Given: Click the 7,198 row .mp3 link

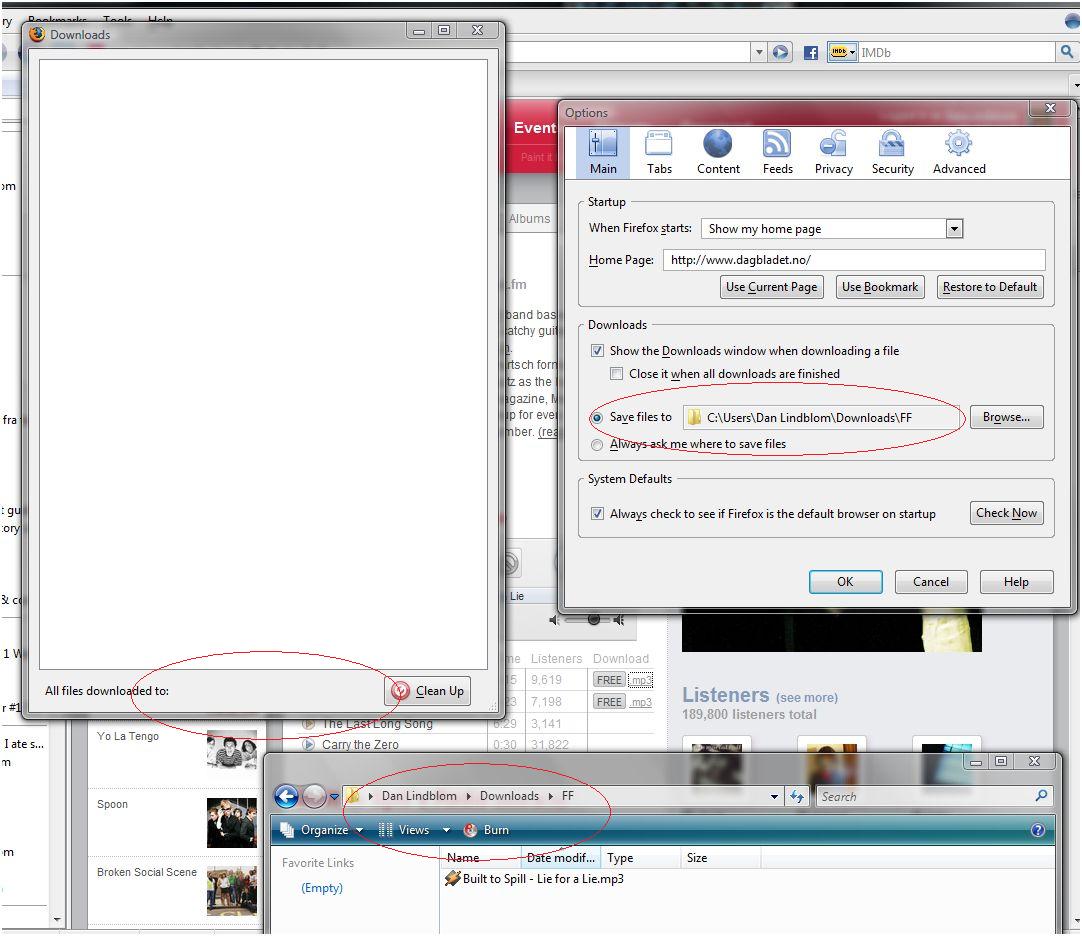Looking at the screenshot, I should coord(640,702).
